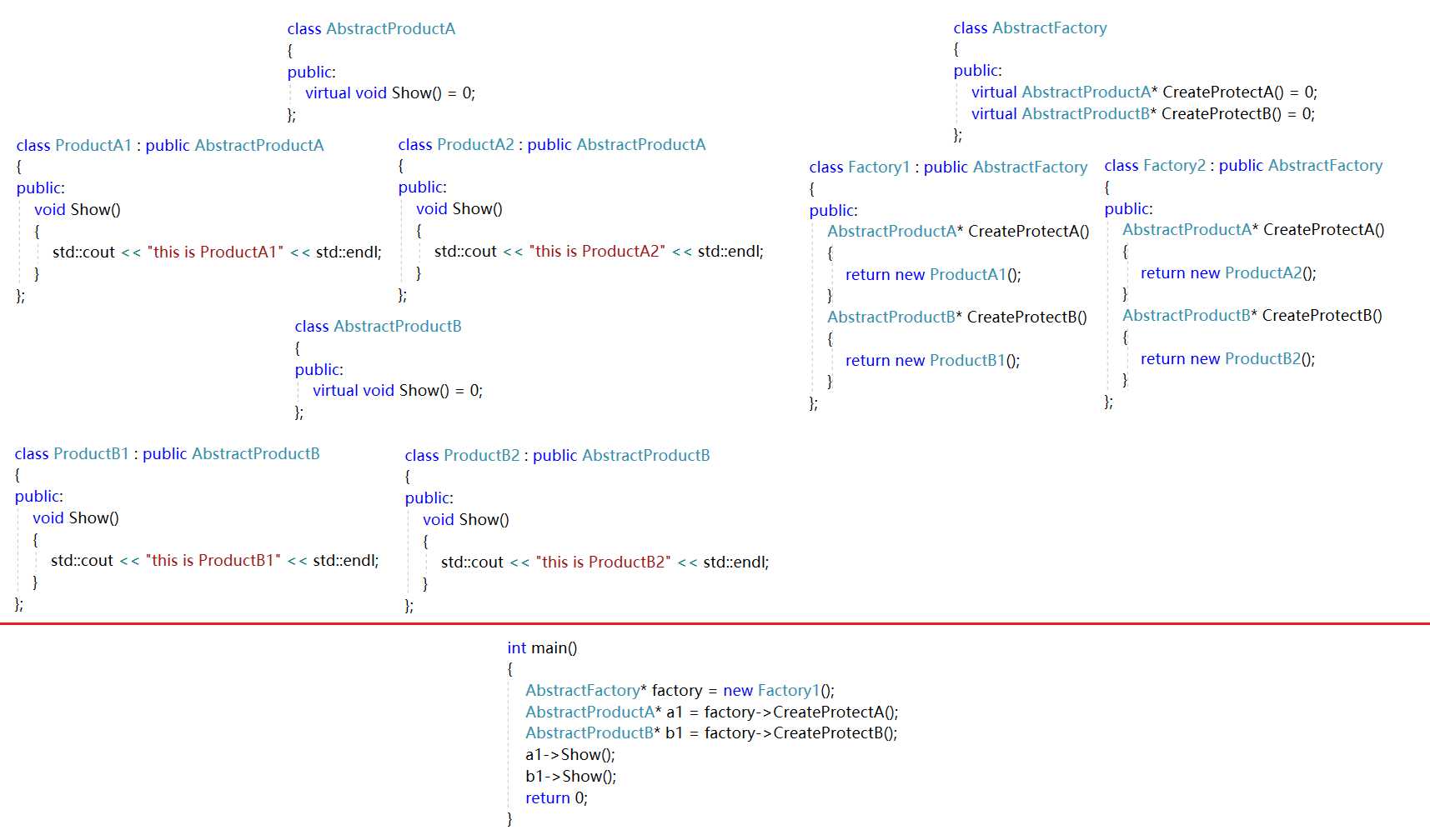
Task: Click the 'class AbstractProductA' declaration line
Action: [x=371, y=29]
